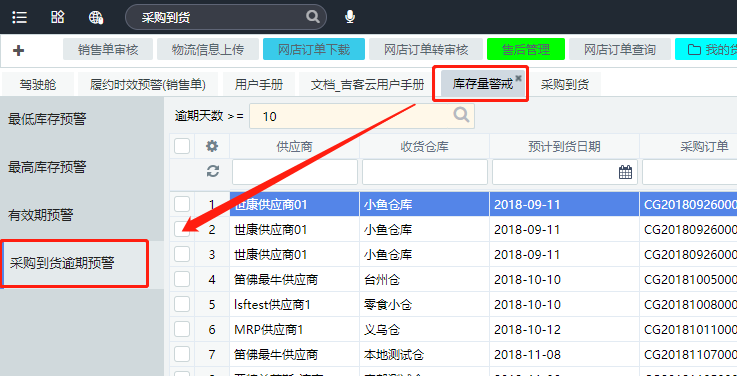This screenshot has height=376, width=737.
Task: Click the 销售单审核 shortcut button
Action: [x=108, y=49]
